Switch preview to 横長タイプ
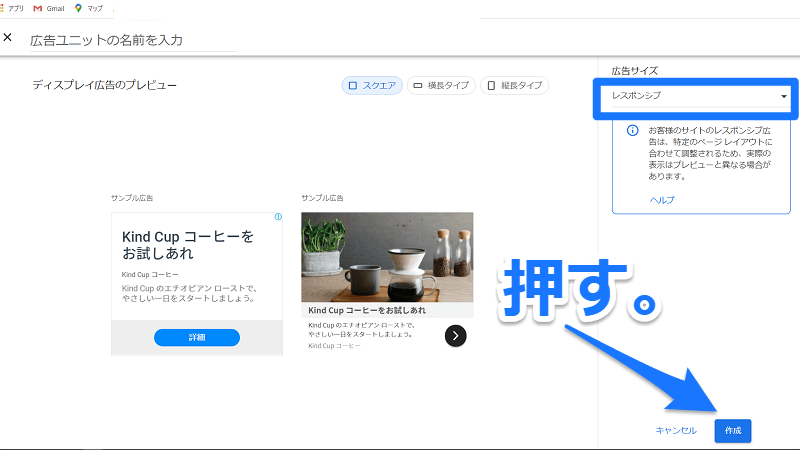 [x=440, y=86]
